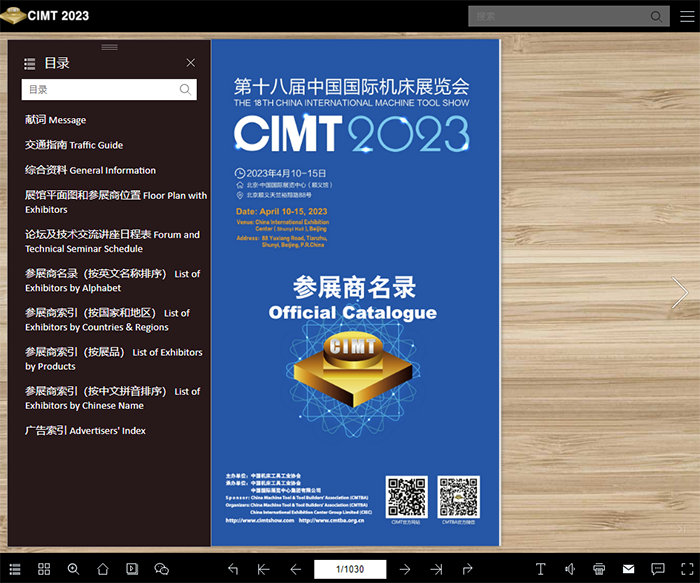Click the 目录 list icon in panel header
Screen dimensions: 700x583
point(29,64)
